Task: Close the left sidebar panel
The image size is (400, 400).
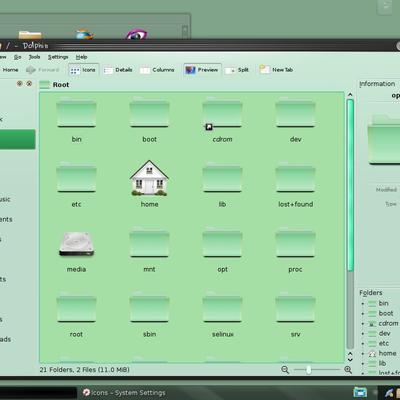Action: (x=29, y=83)
